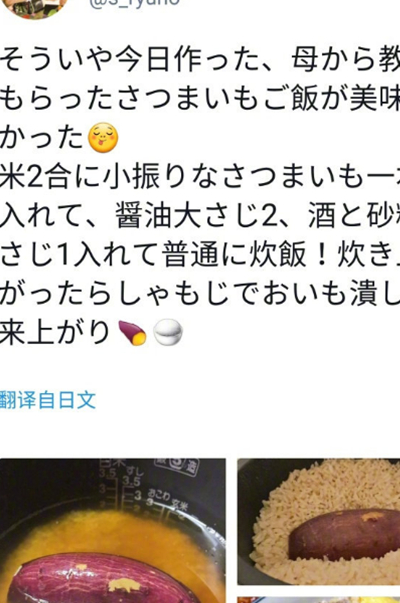
Task: Select the line starting 米2合に小振りな
Action: (200, 177)
